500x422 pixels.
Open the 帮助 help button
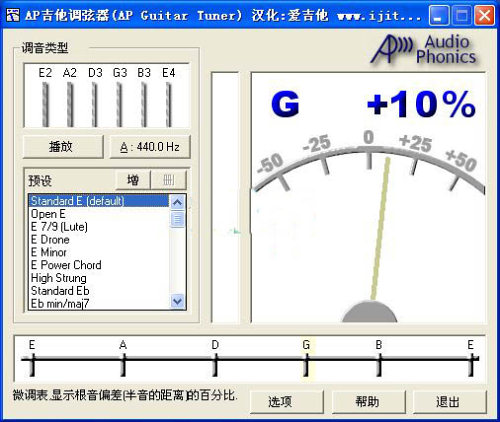point(368,402)
